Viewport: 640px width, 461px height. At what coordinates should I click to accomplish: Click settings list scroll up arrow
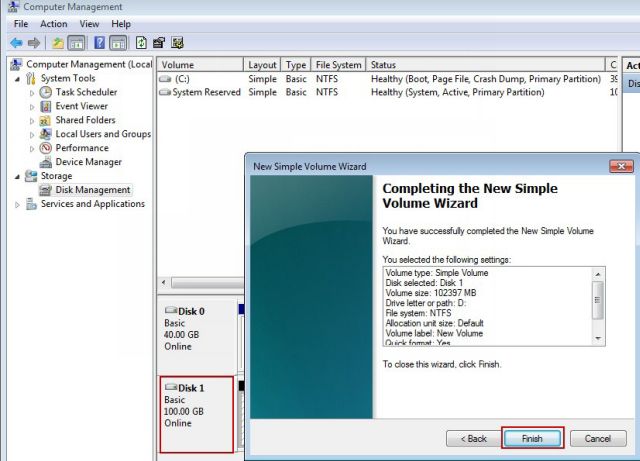click(598, 274)
